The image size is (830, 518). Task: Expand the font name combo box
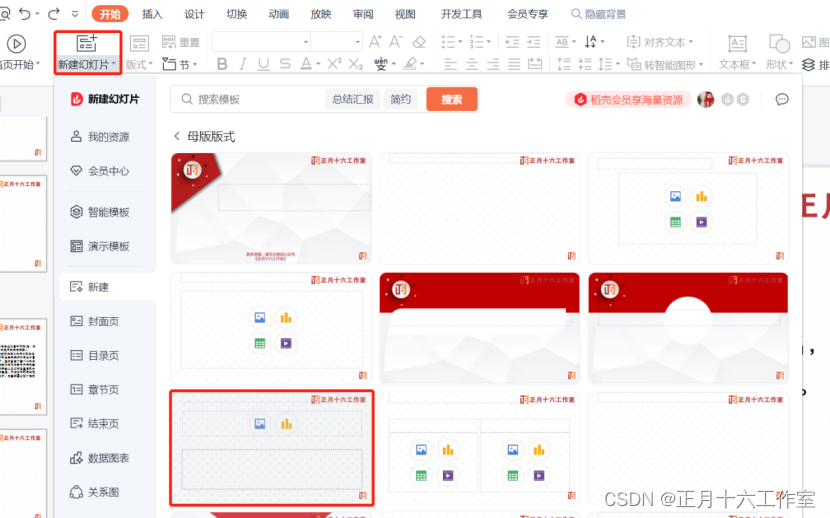tap(305, 42)
